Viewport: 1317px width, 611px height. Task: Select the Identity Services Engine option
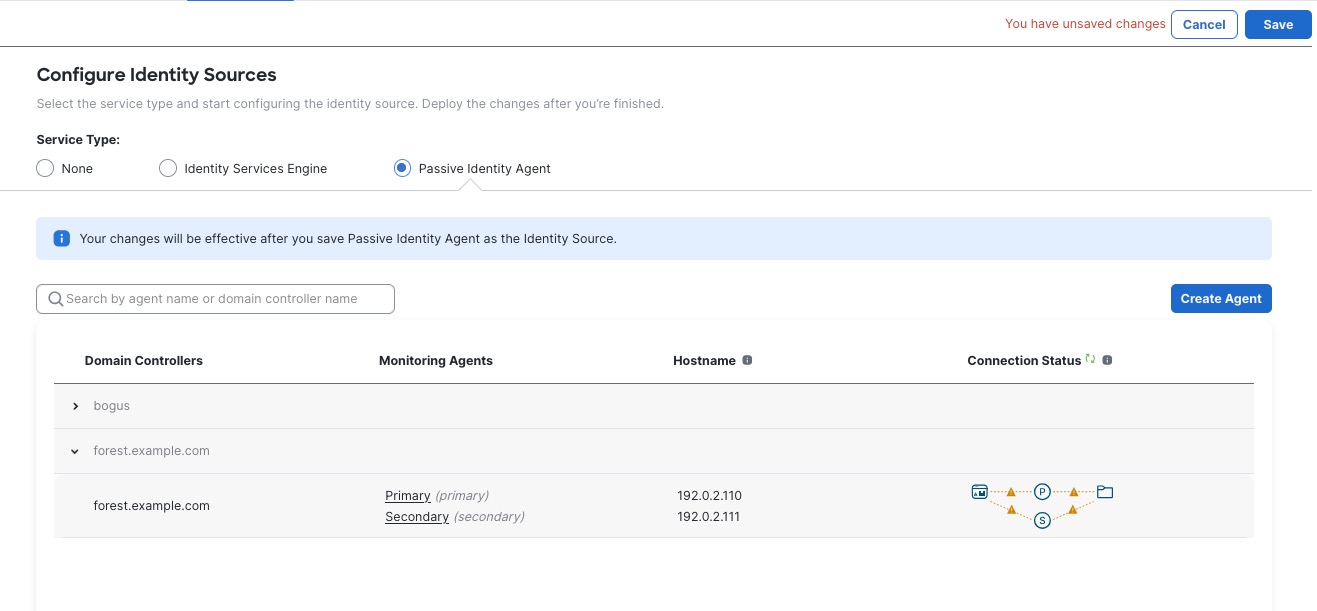click(x=168, y=168)
